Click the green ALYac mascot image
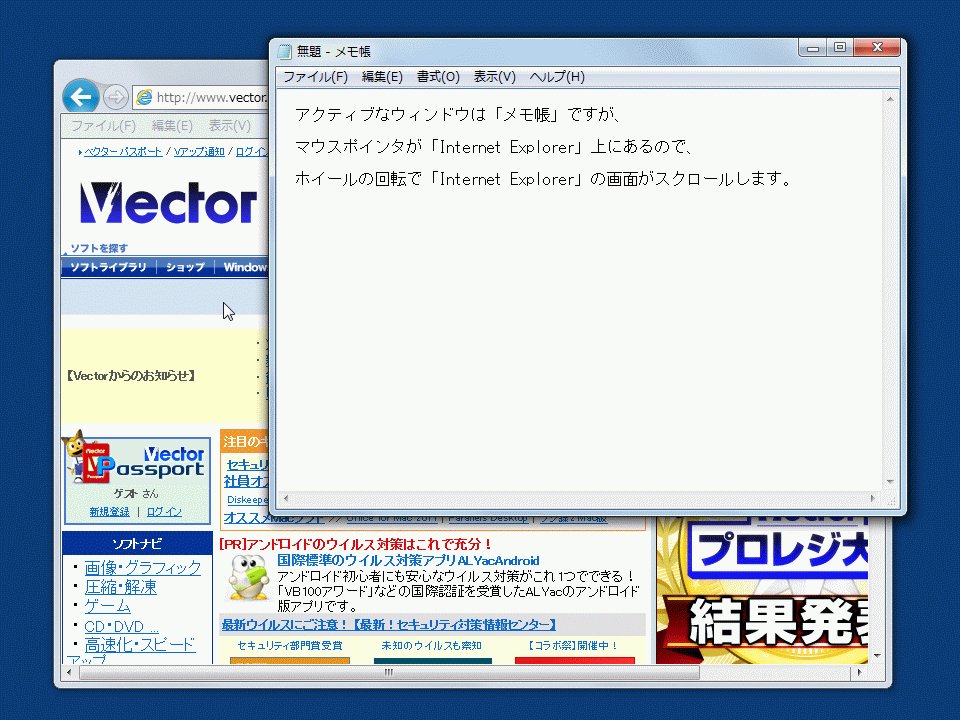 coord(248,577)
